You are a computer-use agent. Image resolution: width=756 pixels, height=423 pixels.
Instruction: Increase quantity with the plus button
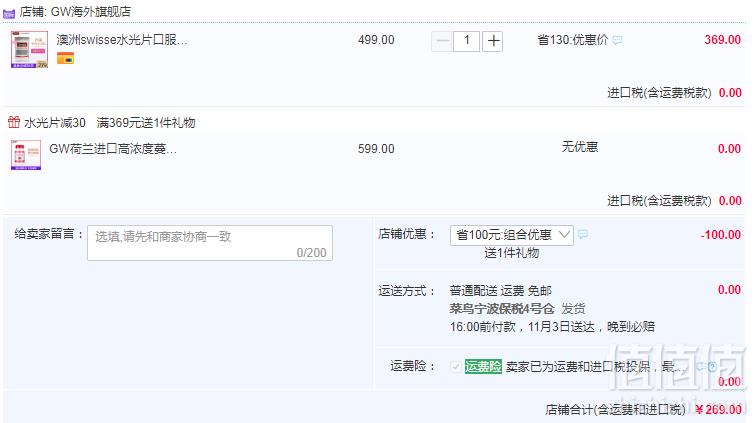493,41
